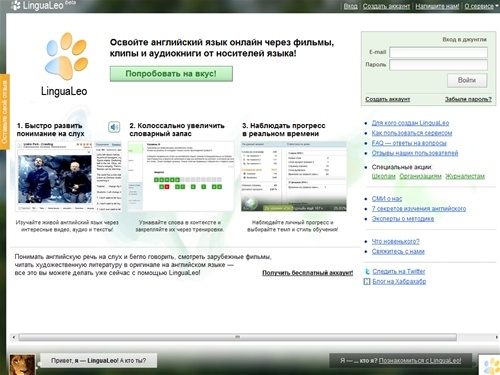Image resolution: width=500 pixels, height=375 pixels.
Task: Click heading 3. Наблюдать прогресс в реальном времени
Action: 284,130
